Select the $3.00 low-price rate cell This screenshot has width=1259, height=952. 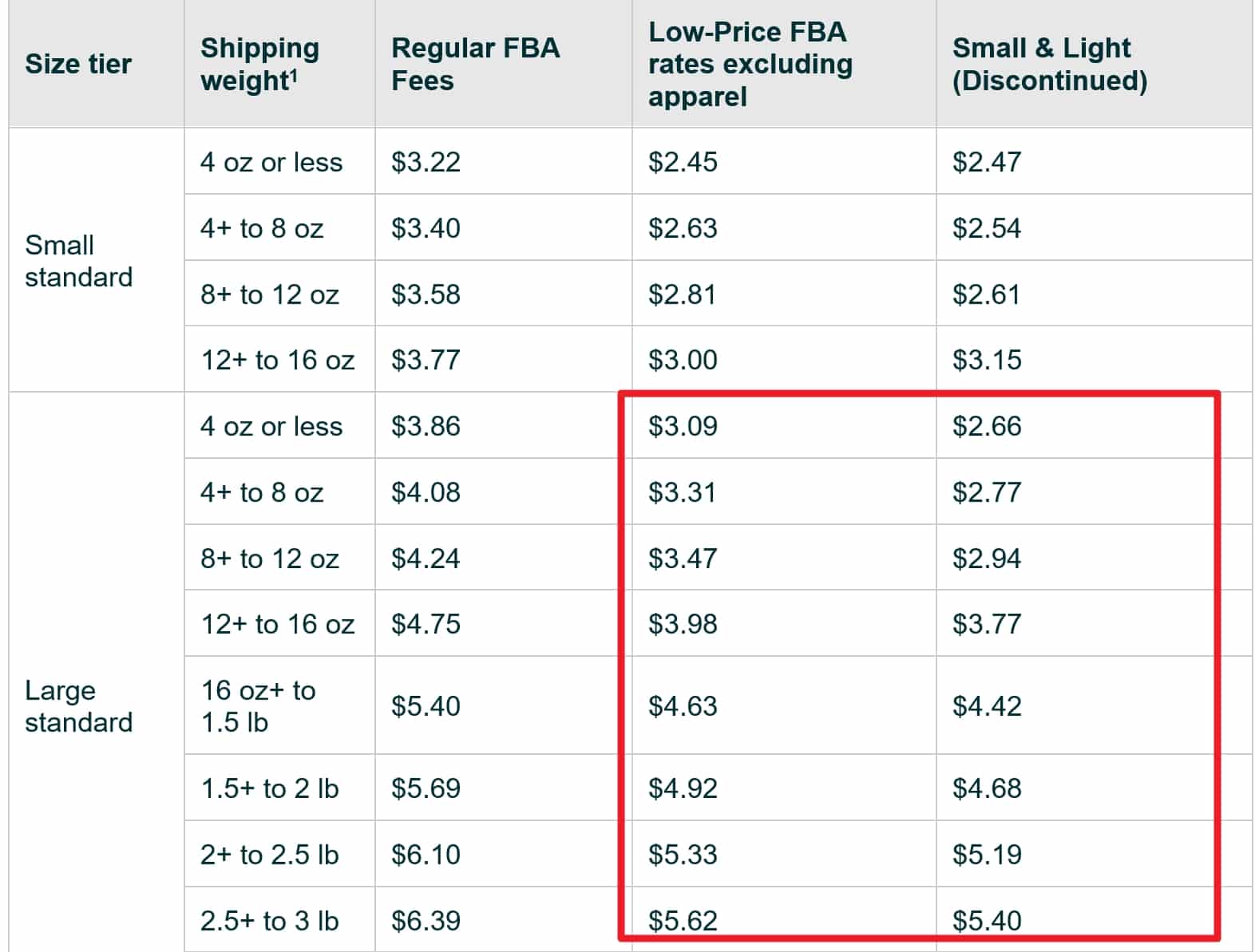click(x=783, y=359)
